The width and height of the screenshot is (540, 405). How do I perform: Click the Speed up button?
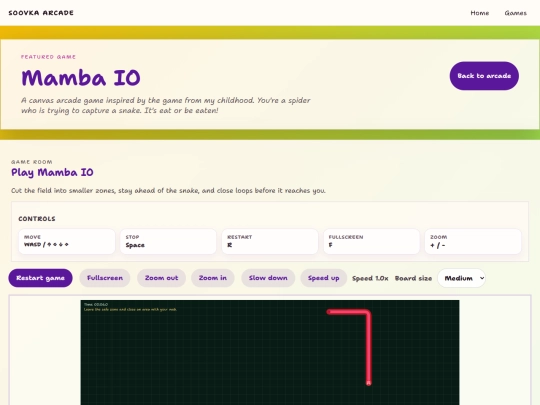click(x=323, y=278)
